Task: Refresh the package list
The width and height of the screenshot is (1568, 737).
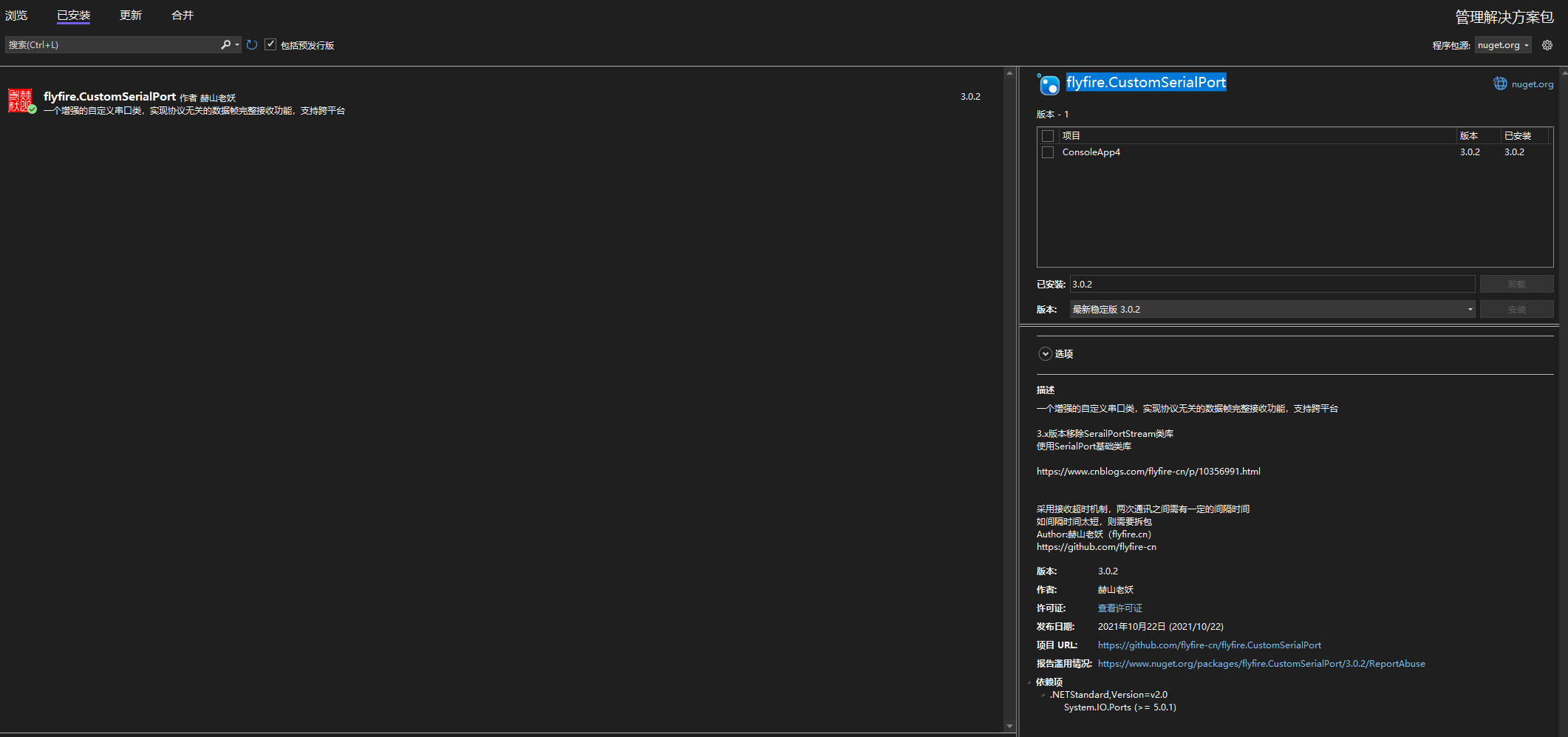Action: click(252, 45)
